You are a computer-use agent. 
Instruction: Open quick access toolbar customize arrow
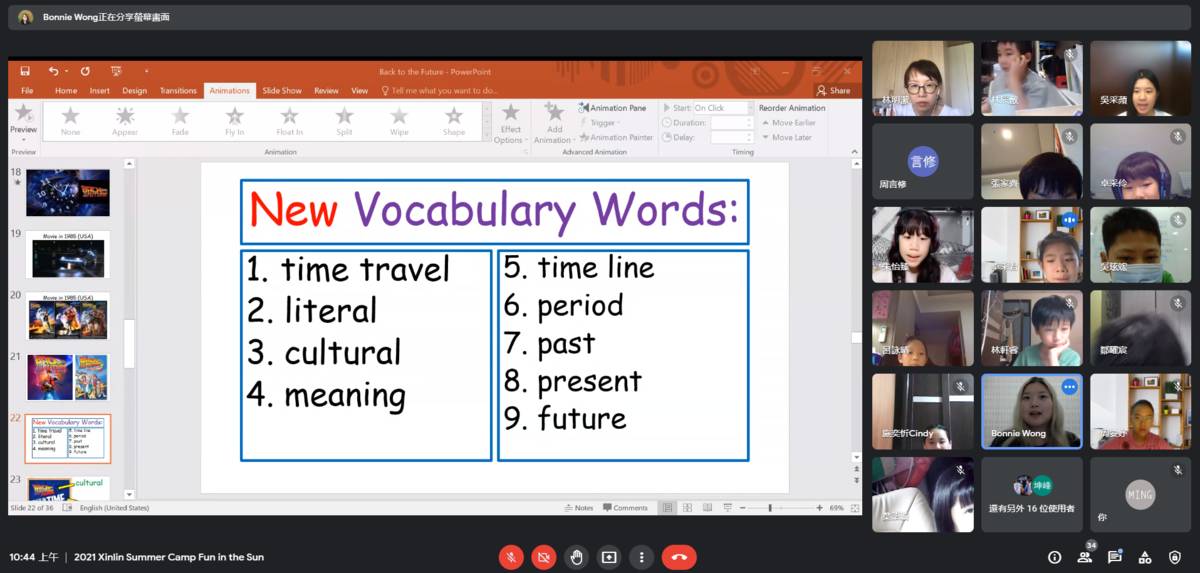click(146, 71)
